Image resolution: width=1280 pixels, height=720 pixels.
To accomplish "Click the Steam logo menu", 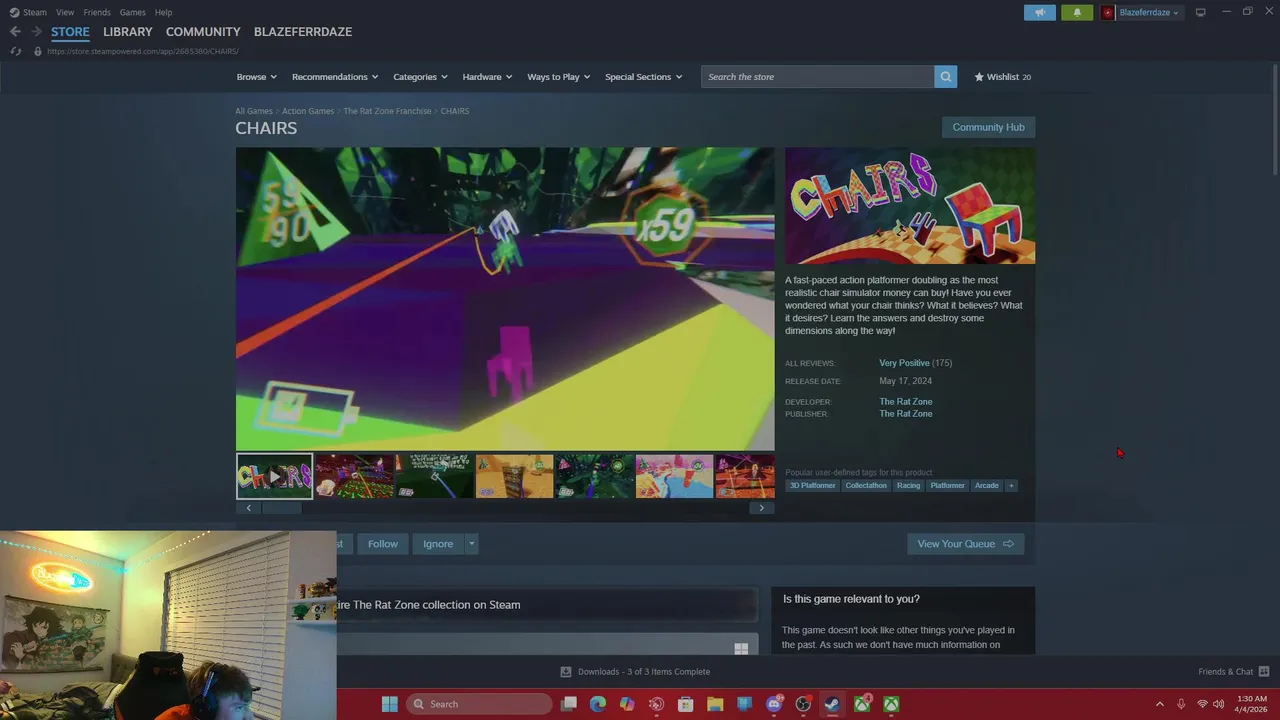I will 28,12.
